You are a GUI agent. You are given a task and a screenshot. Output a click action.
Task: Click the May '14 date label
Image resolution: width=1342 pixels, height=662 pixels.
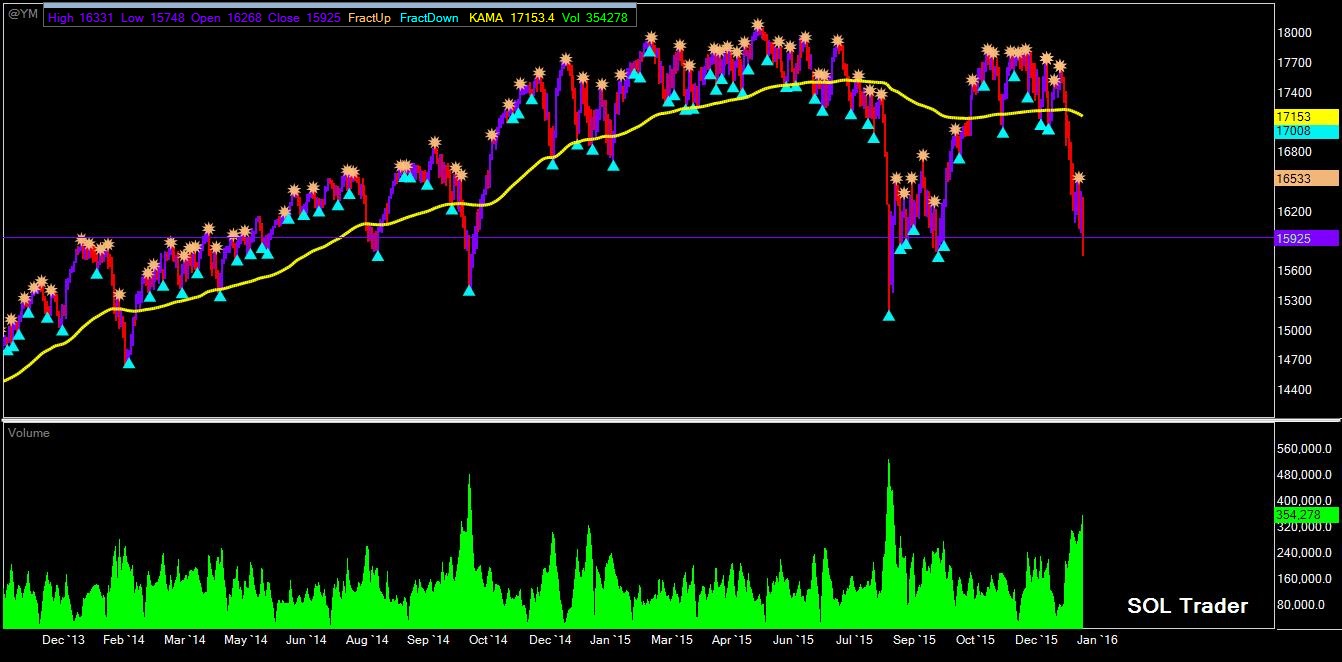246,640
